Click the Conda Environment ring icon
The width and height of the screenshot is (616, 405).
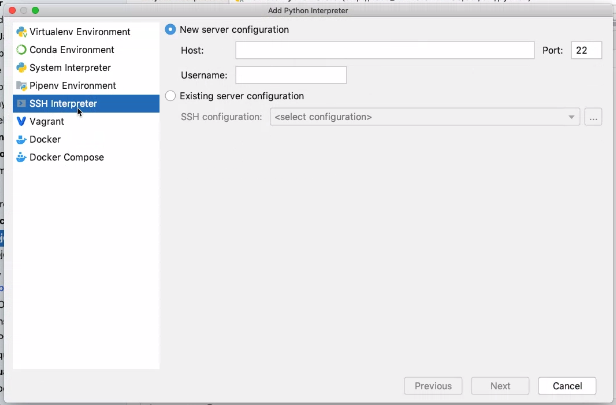click(x=21, y=50)
